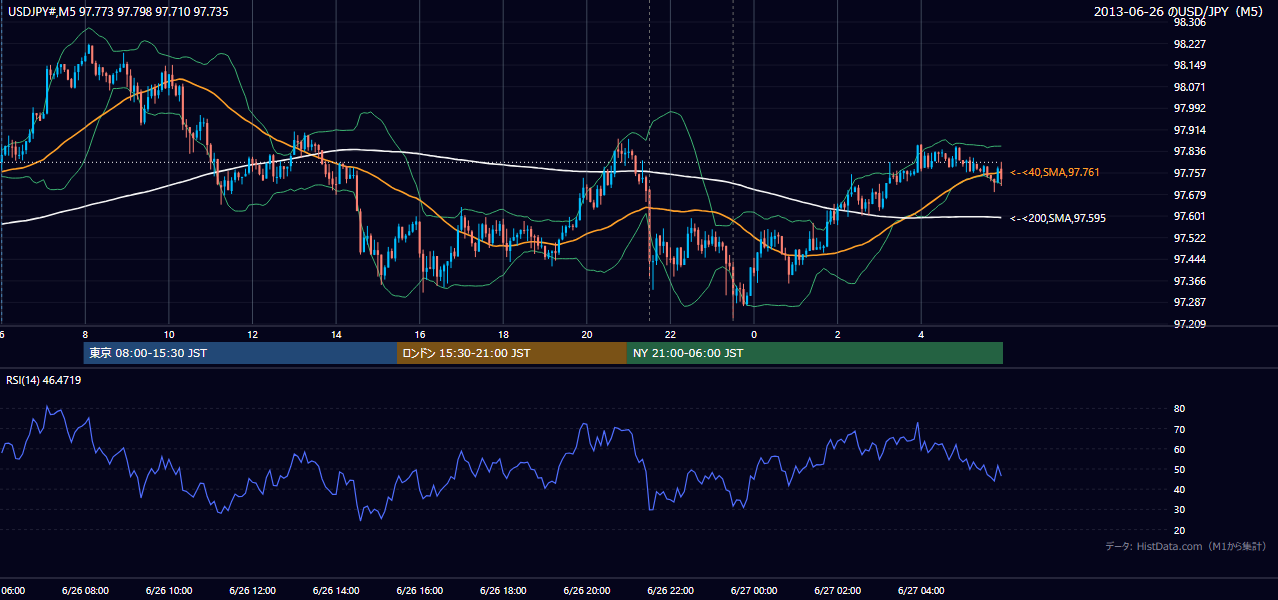Open the HistData.com data source credit
Viewport: 1278px width, 600px height.
pos(1186,546)
